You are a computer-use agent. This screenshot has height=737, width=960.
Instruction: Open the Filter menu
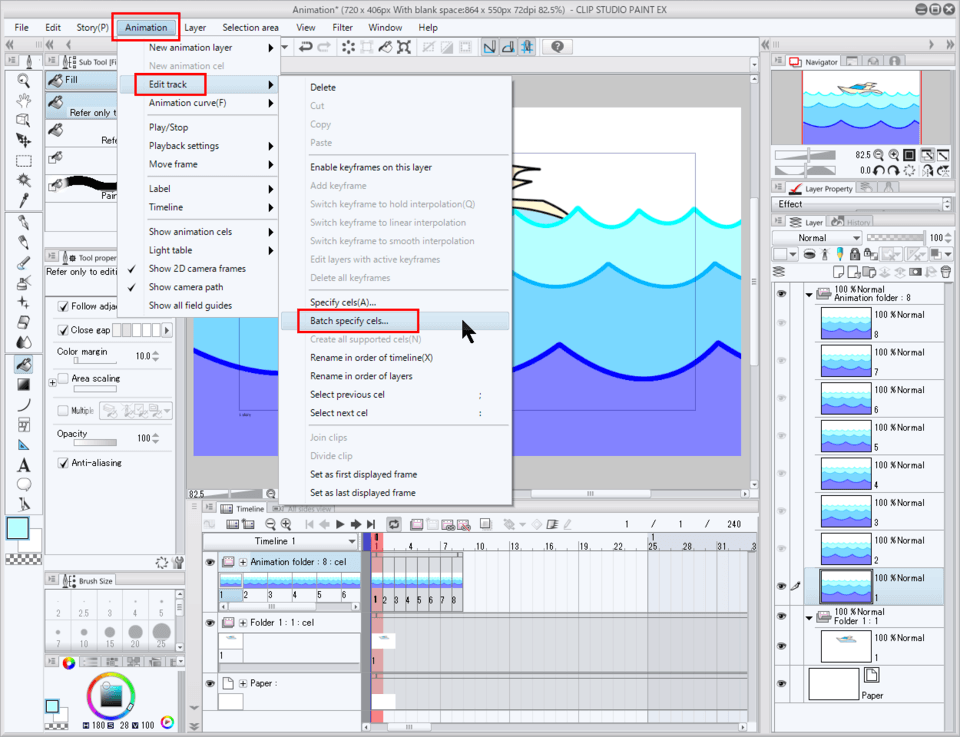coord(342,27)
